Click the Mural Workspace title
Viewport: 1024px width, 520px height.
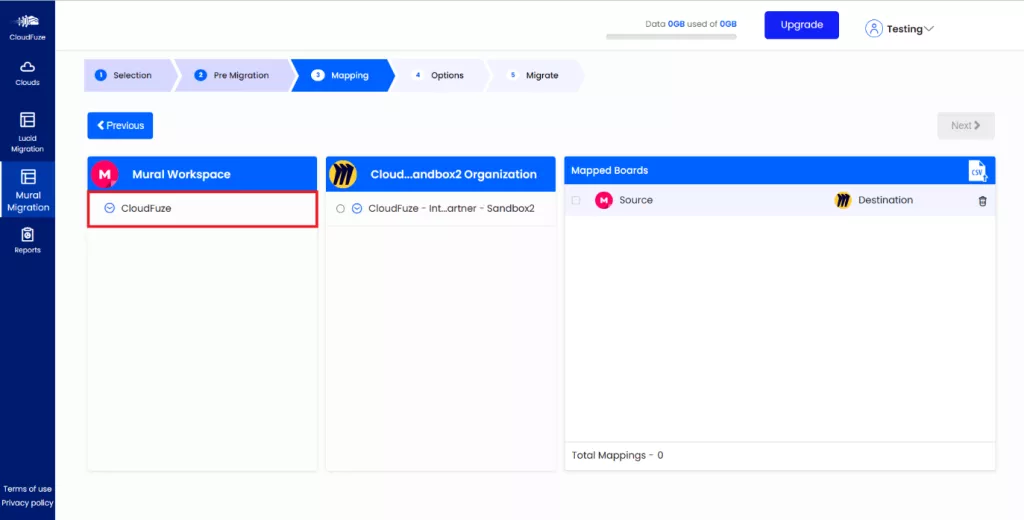click(x=182, y=174)
